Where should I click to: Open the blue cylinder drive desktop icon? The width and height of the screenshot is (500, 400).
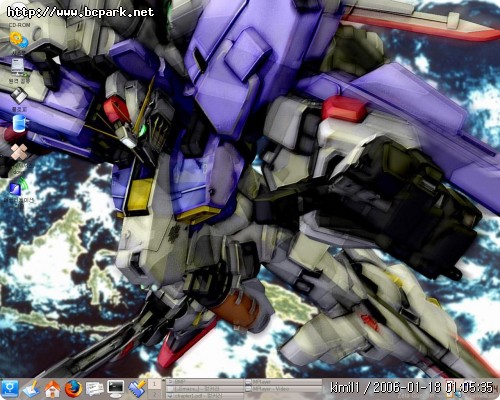coord(19,123)
